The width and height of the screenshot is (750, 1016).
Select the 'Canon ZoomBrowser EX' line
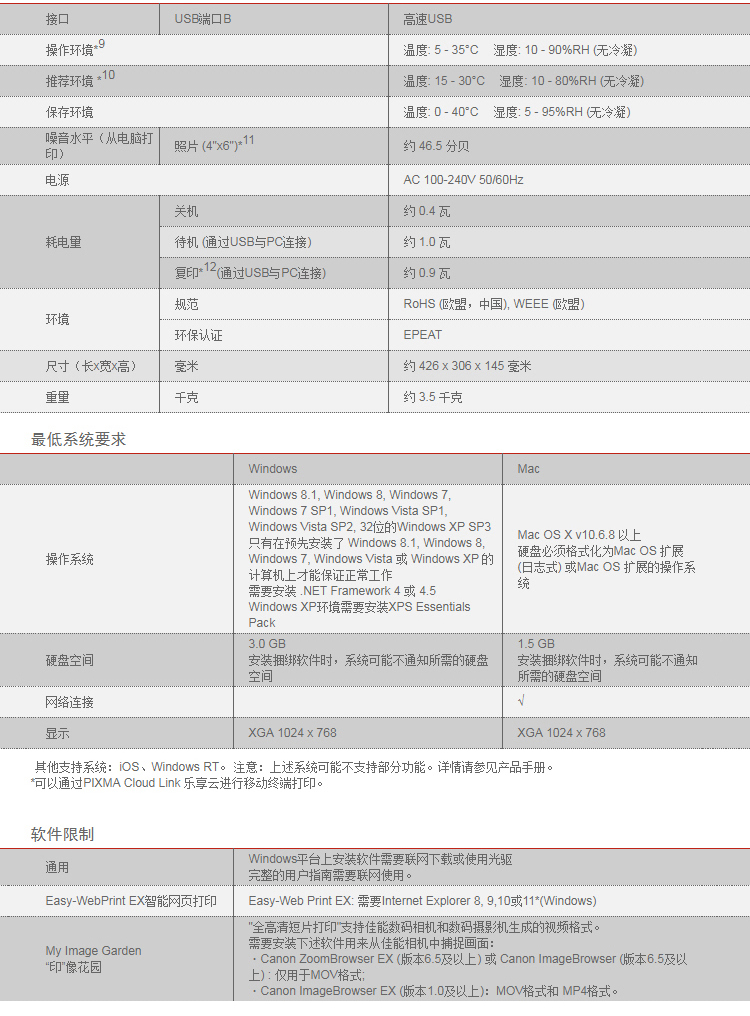(467, 967)
